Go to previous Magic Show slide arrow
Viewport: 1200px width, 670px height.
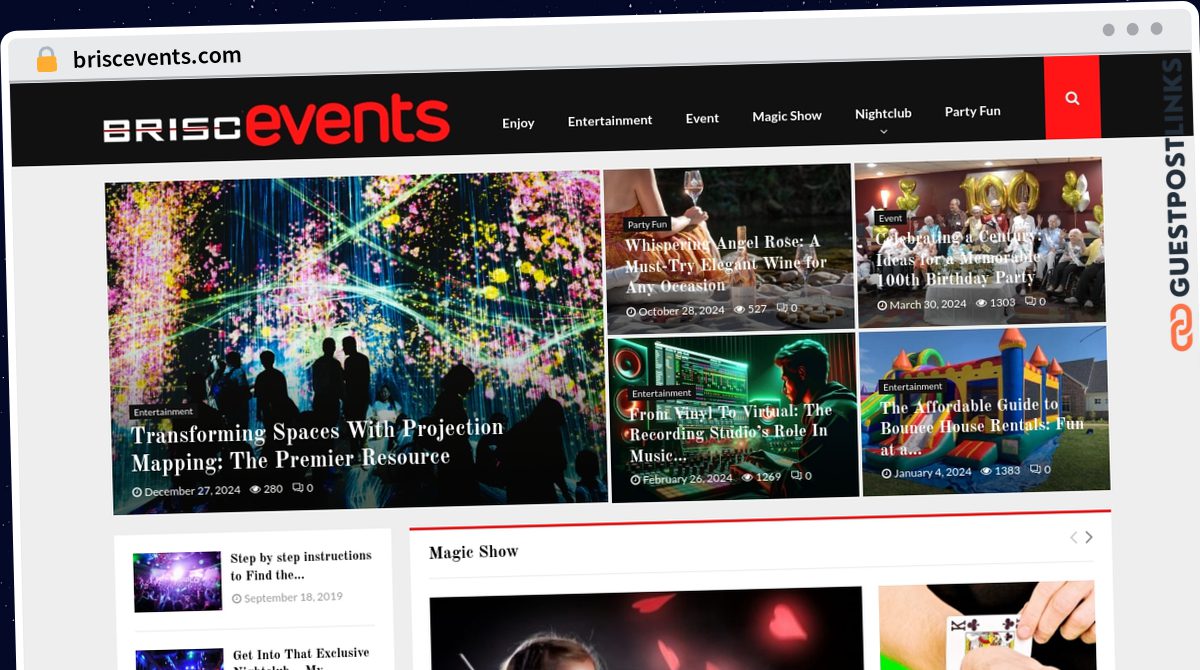coord(1073,537)
